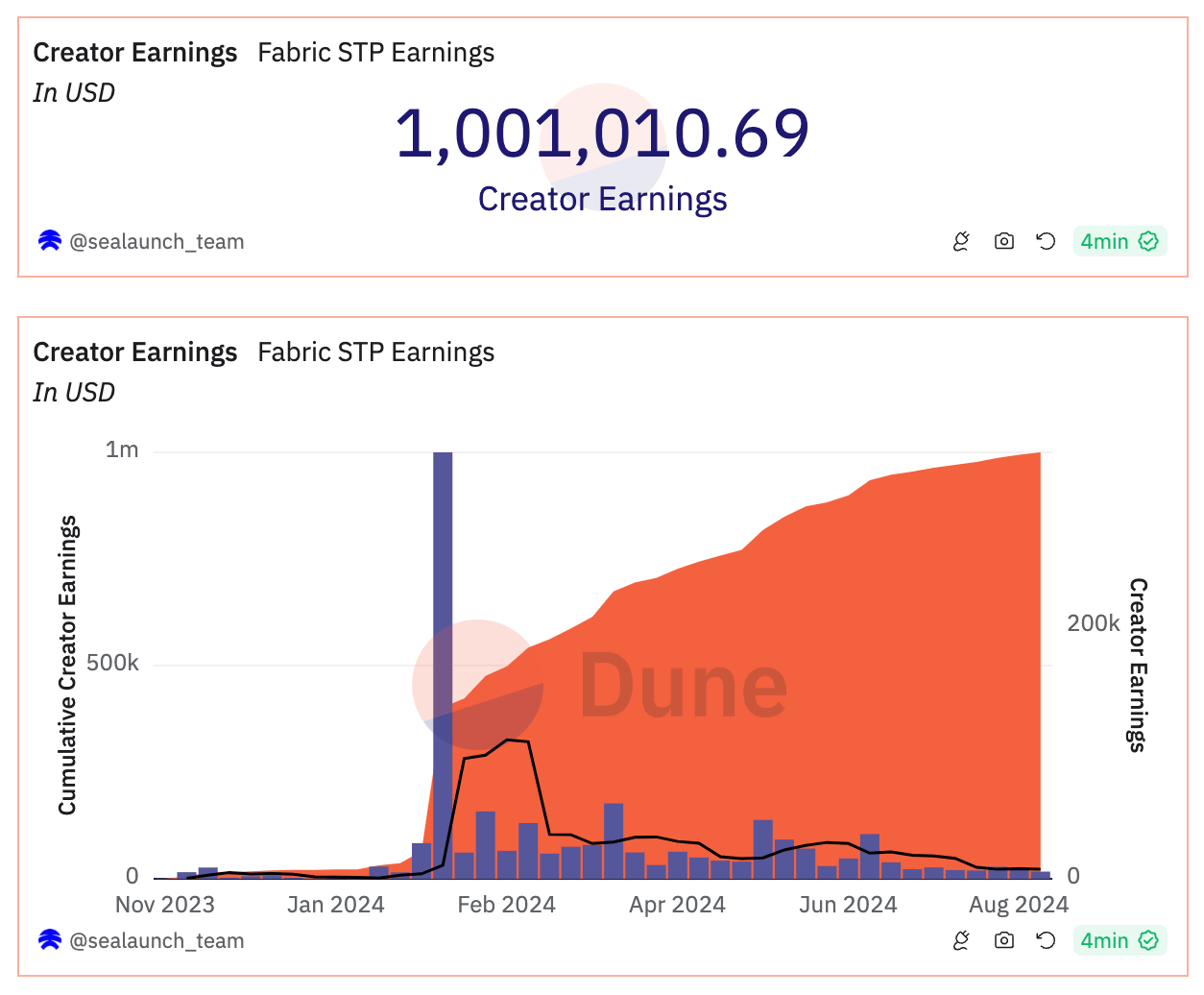
Task: Click the camera capture icon on the chart widget
Action: [x=1003, y=940]
